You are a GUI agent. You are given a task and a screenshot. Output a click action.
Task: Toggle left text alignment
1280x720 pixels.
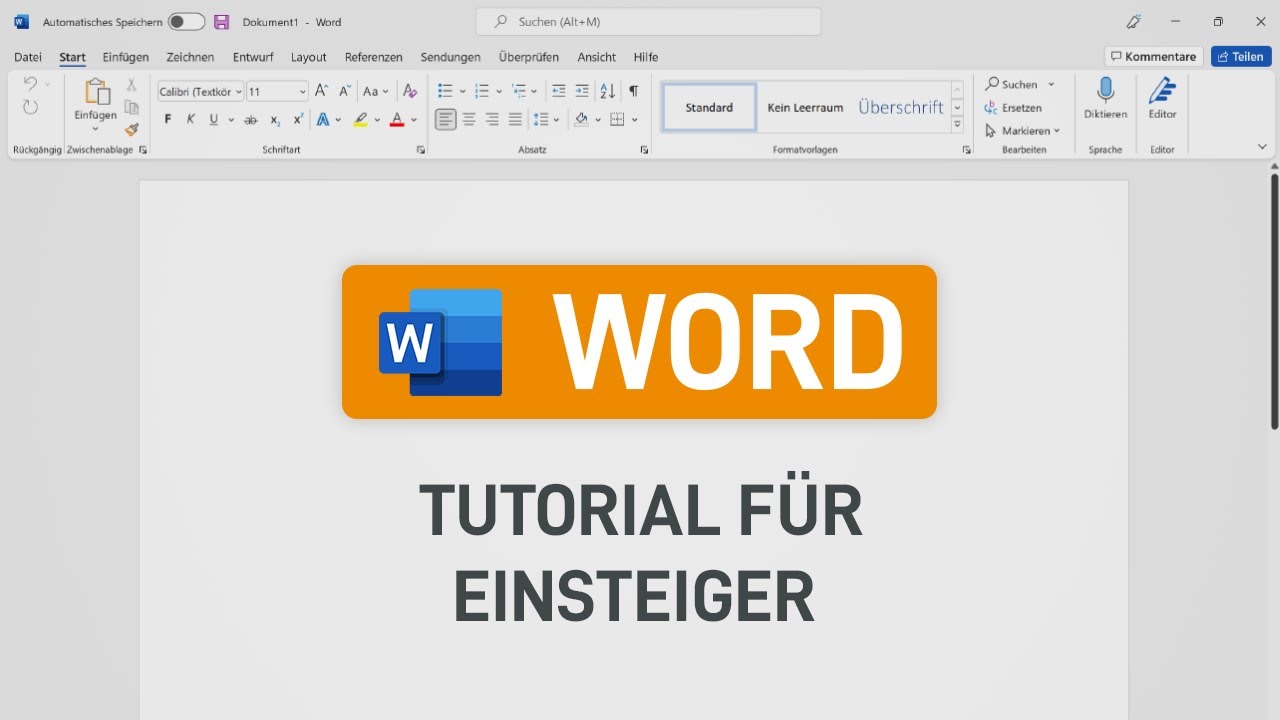[446, 120]
